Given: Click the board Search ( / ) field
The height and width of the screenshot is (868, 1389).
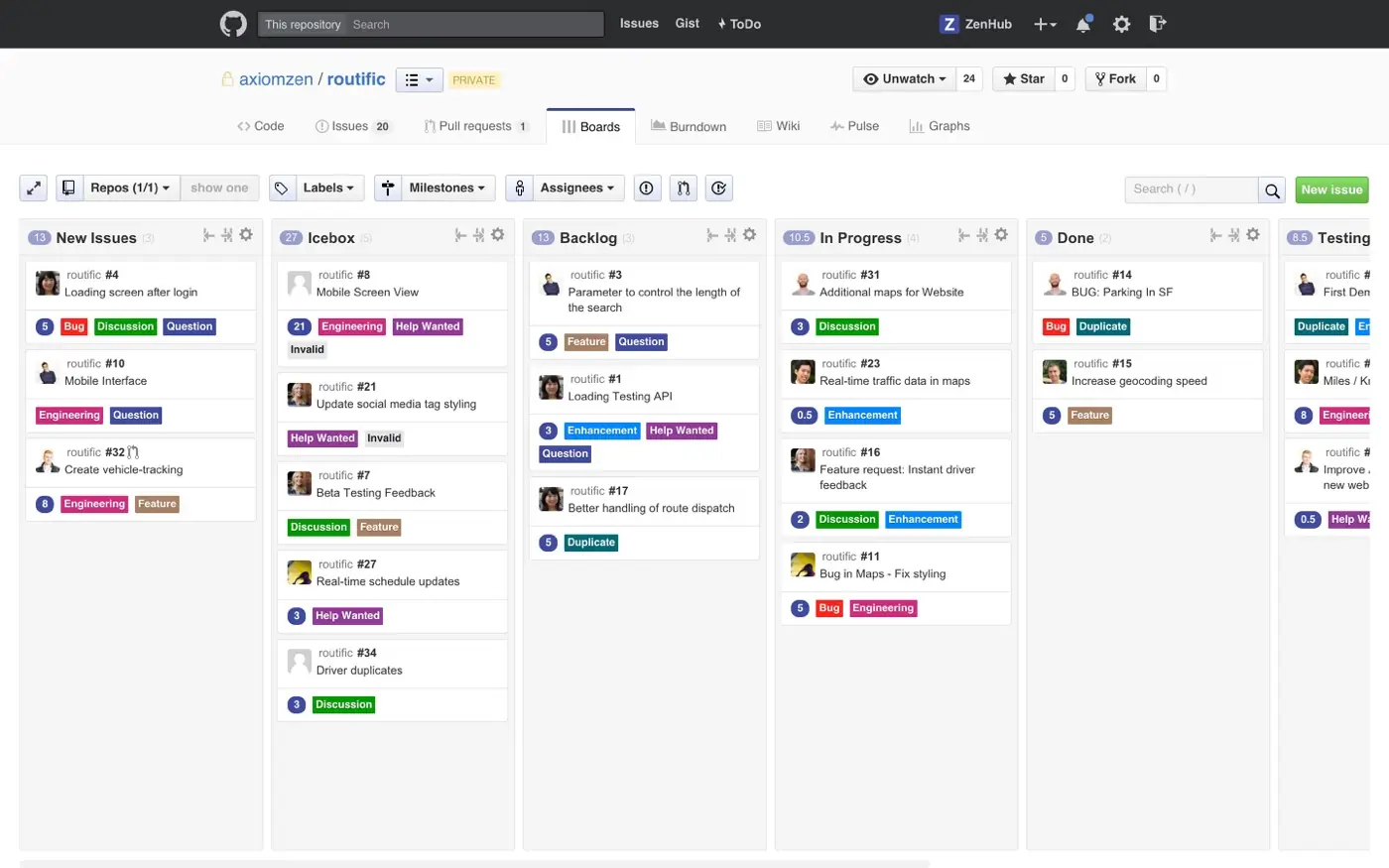Looking at the screenshot, I should [1192, 189].
